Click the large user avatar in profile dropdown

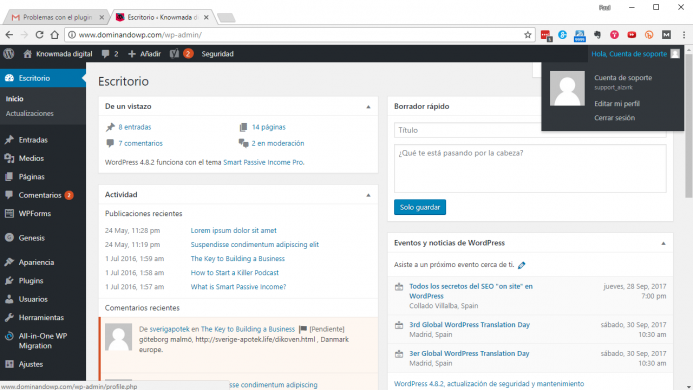tap(567, 88)
